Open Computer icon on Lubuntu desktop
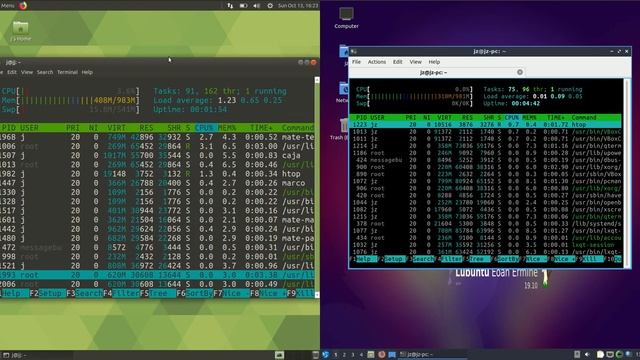640x360 pixels. pos(346,18)
